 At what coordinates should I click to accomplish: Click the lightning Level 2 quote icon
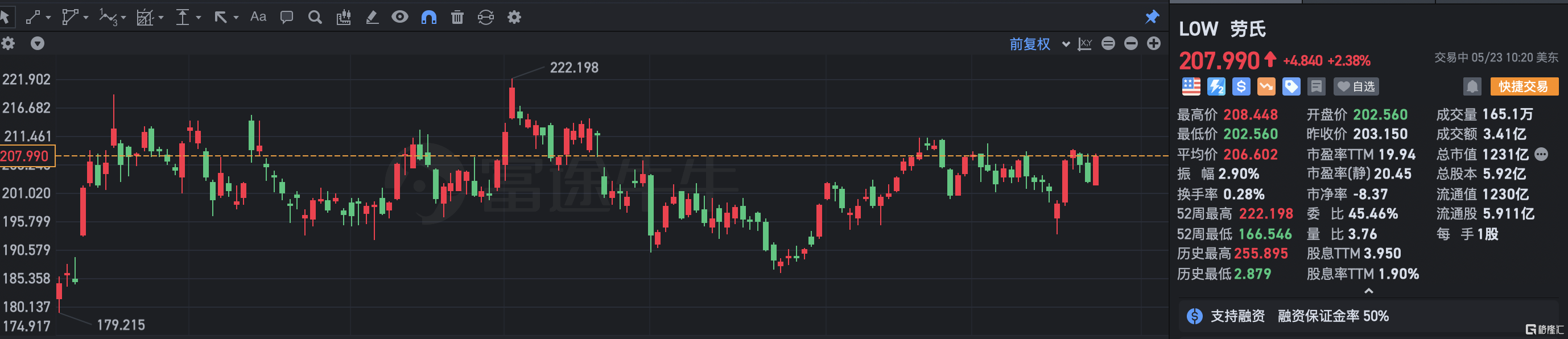click(x=1216, y=86)
